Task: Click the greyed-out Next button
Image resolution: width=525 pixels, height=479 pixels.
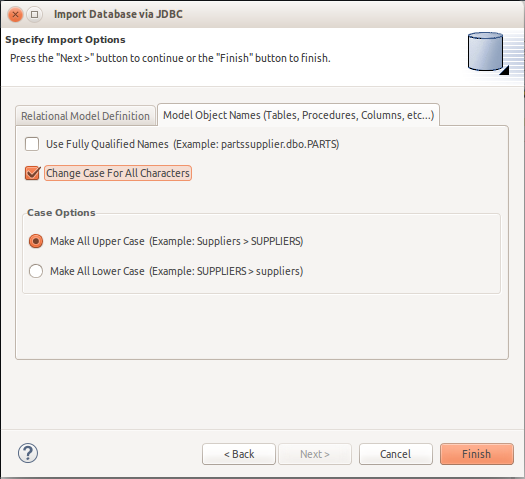Action: 315,454
